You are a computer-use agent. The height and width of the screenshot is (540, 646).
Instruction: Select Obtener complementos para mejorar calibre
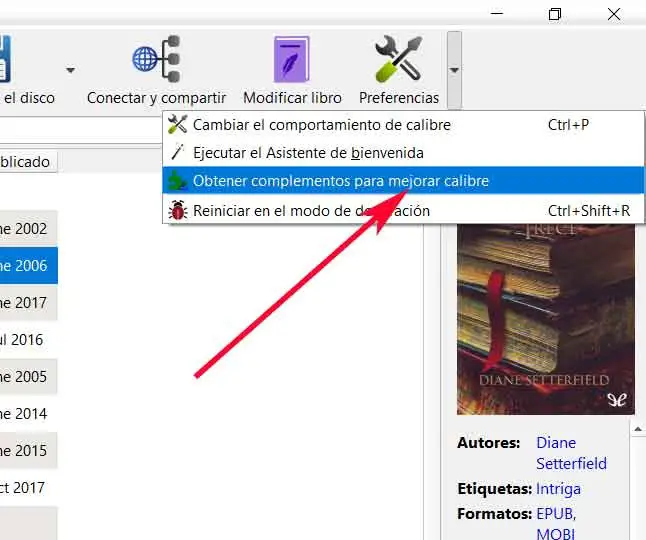point(403,180)
